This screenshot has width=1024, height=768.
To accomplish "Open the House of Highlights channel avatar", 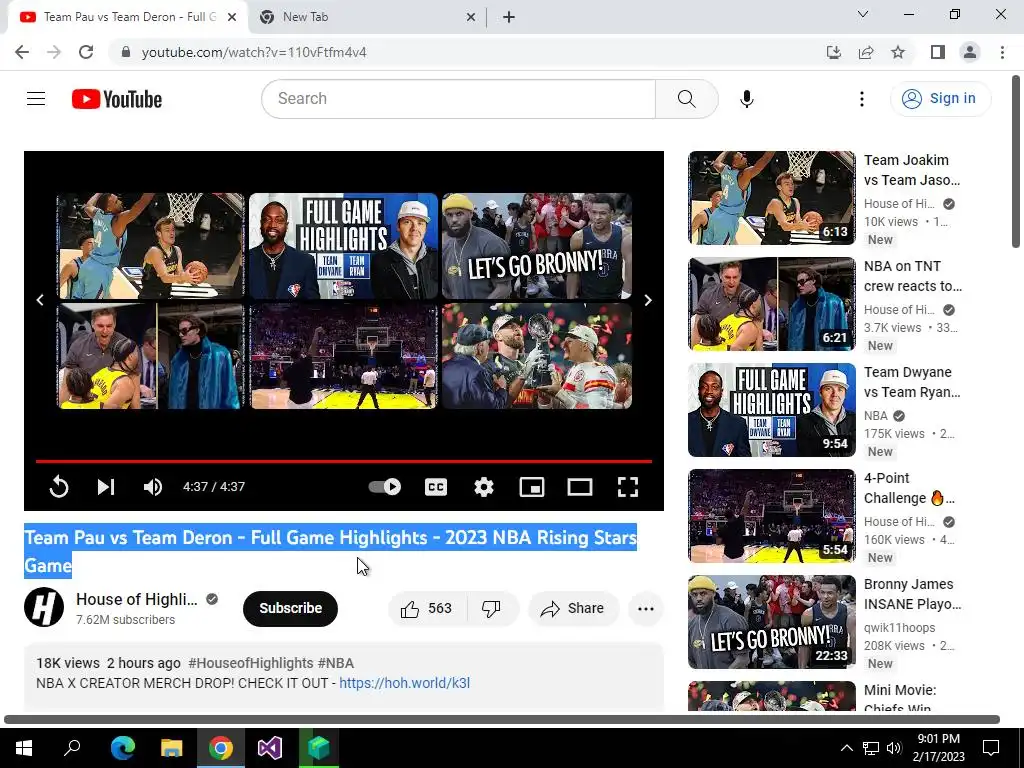I will [x=44, y=607].
